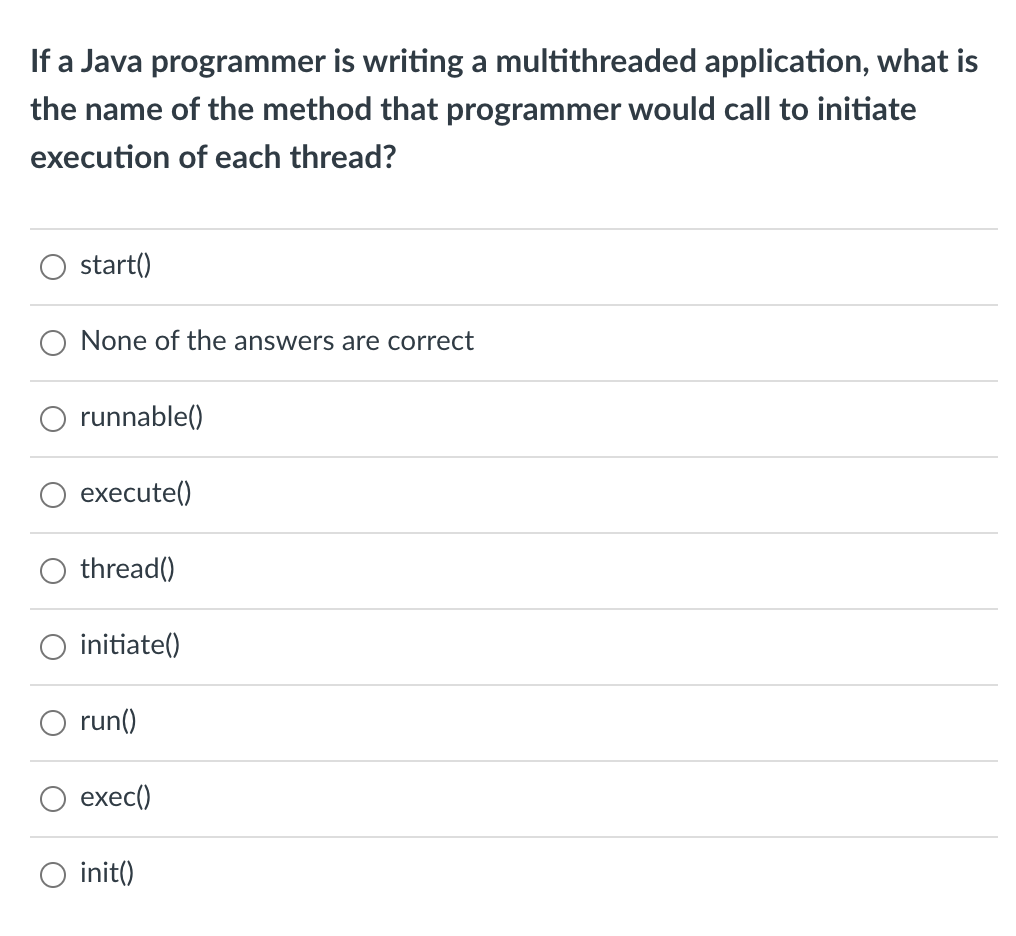The width and height of the screenshot is (1016, 936).
Task: Click the exec() answer text label
Action: (114, 797)
